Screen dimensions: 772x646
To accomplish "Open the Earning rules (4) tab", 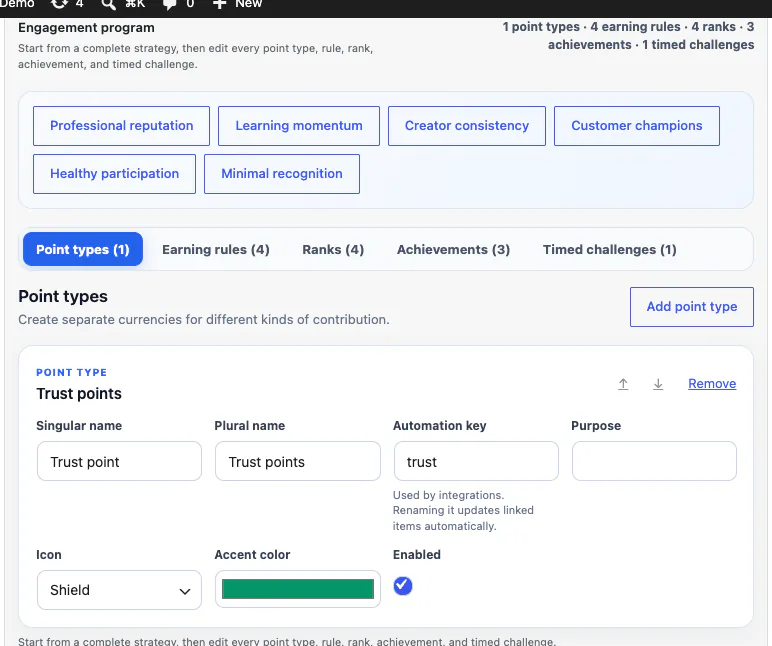I will tap(216, 249).
